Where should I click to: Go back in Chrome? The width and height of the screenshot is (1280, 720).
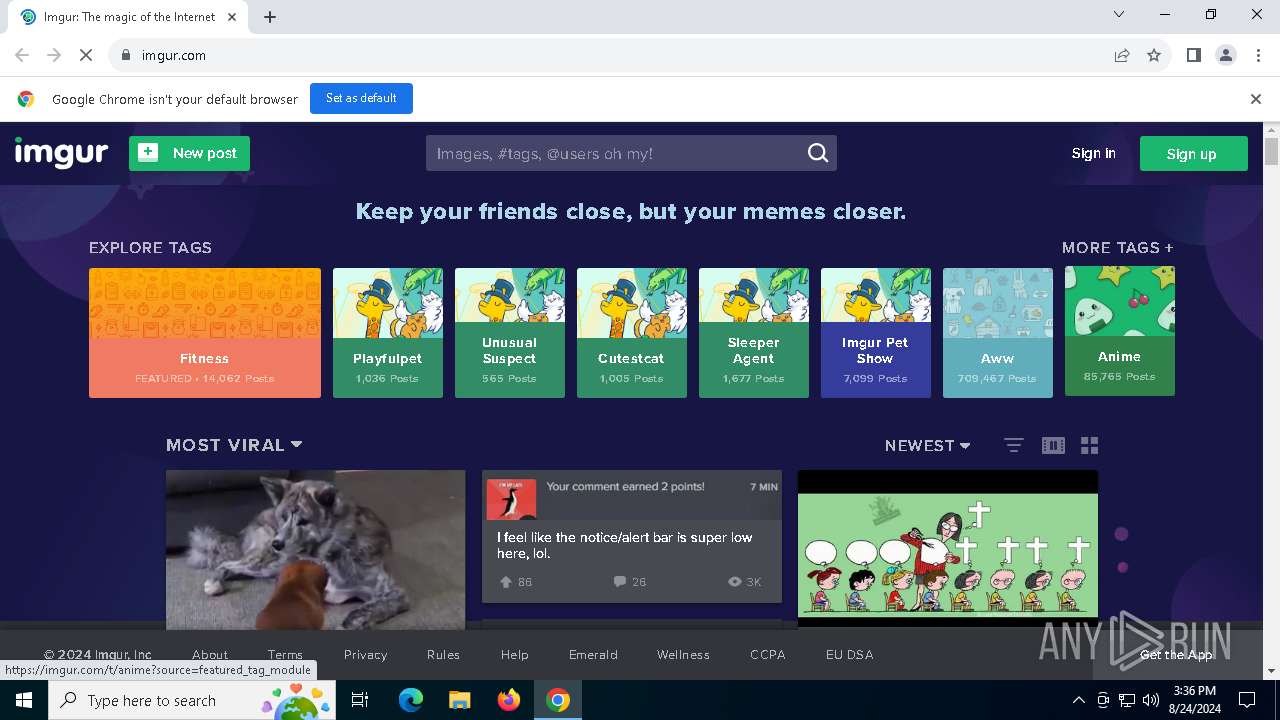[x=22, y=55]
